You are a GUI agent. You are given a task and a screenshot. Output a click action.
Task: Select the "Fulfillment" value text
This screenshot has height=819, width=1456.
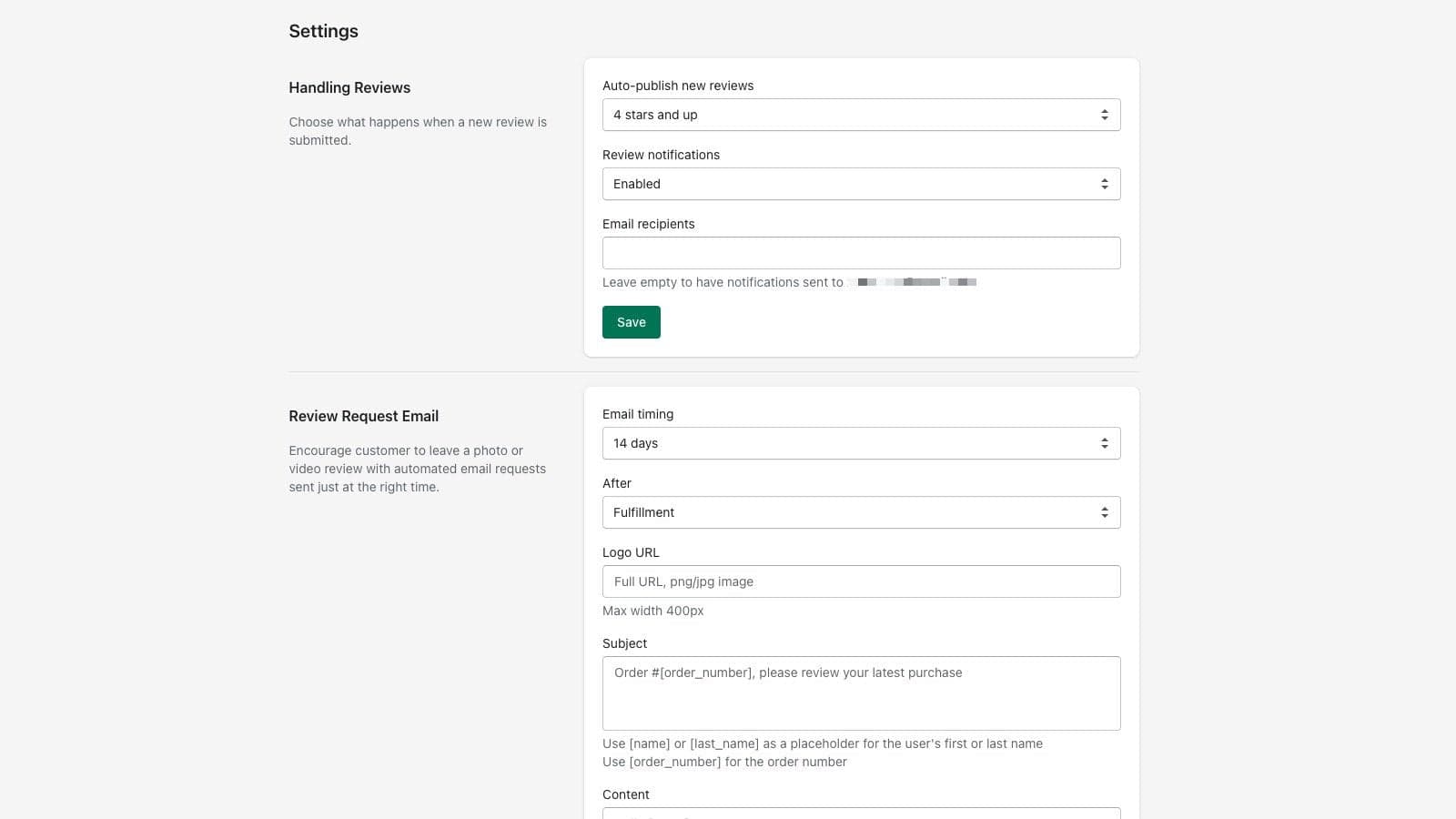point(643,512)
